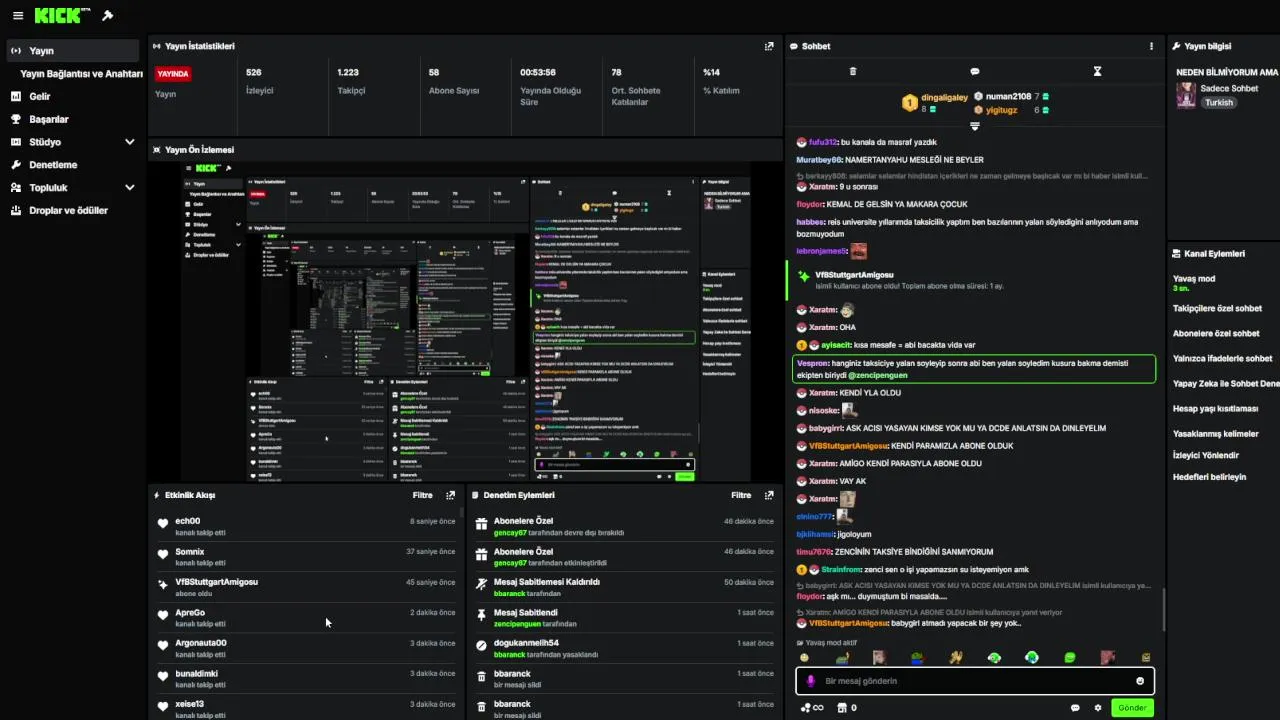This screenshot has height=720, width=1280.
Task: Click the ban icon next to dogukanmelih54
Action: coord(481,645)
